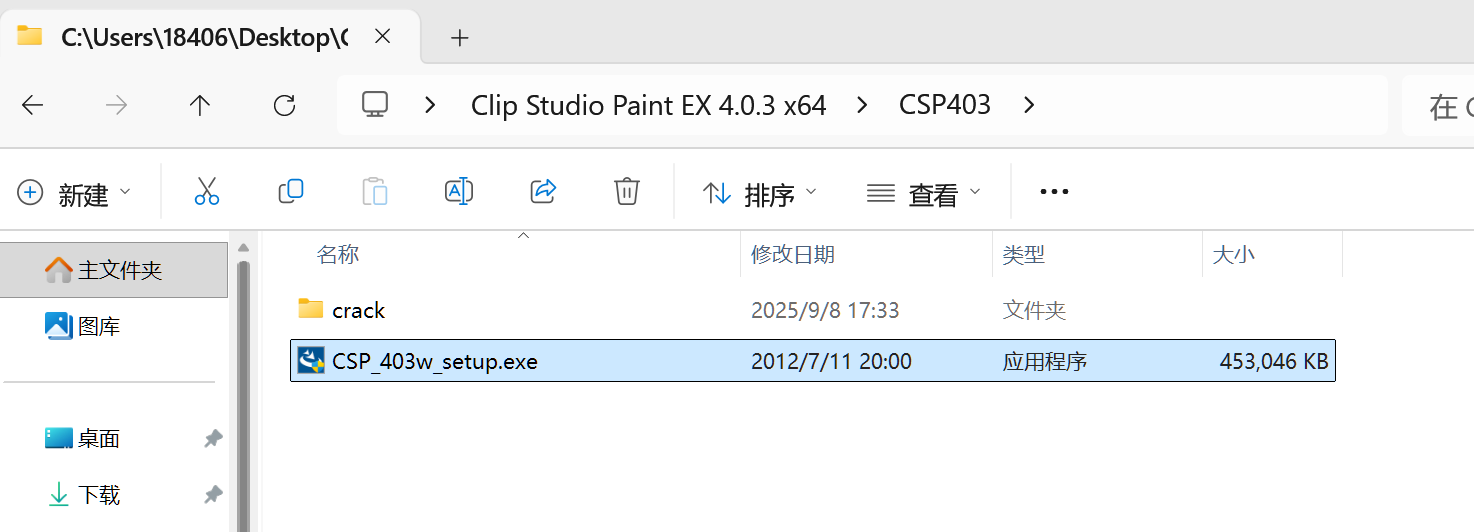Click the Share icon in toolbar

[x=542, y=192]
